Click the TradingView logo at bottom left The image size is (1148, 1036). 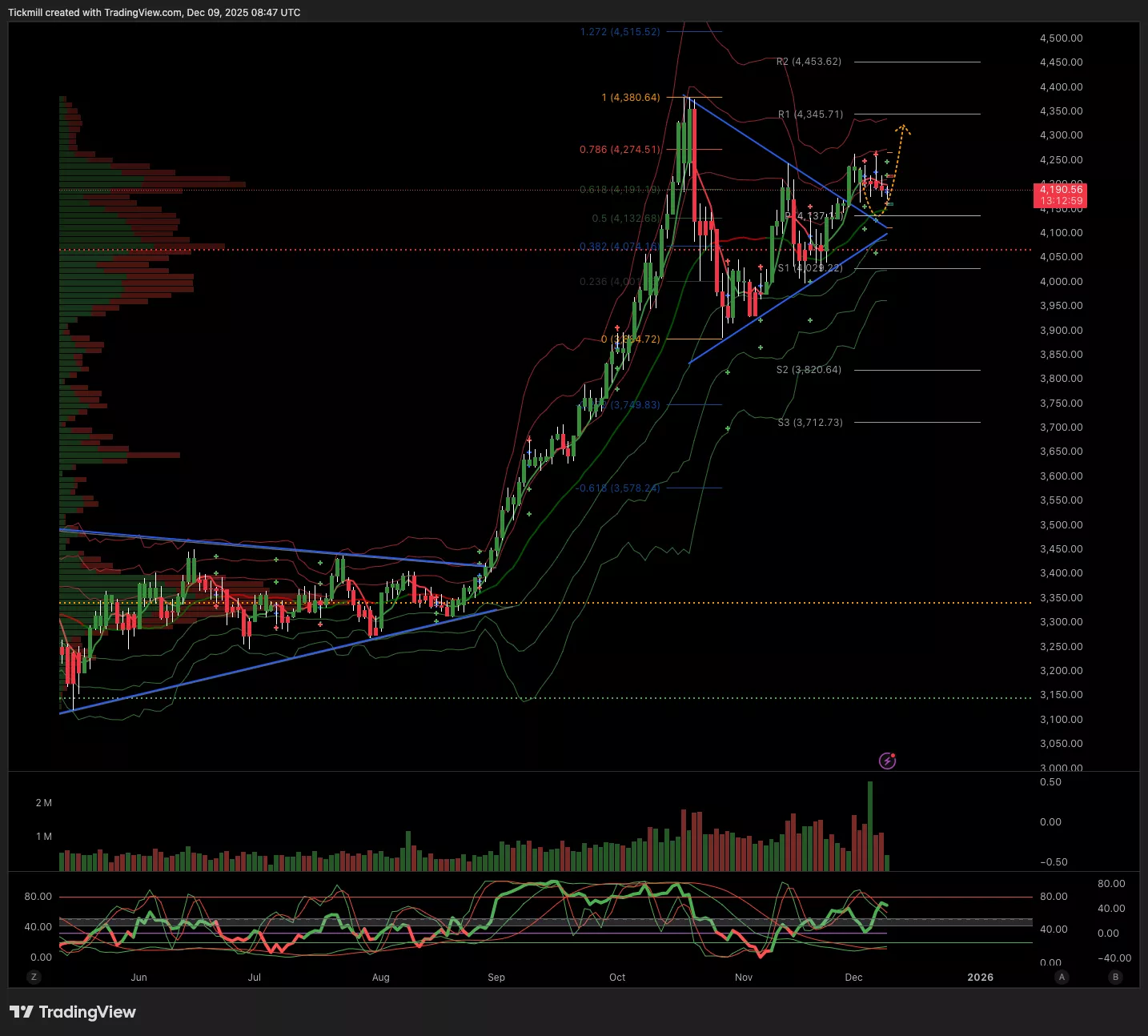coord(73,1012)
